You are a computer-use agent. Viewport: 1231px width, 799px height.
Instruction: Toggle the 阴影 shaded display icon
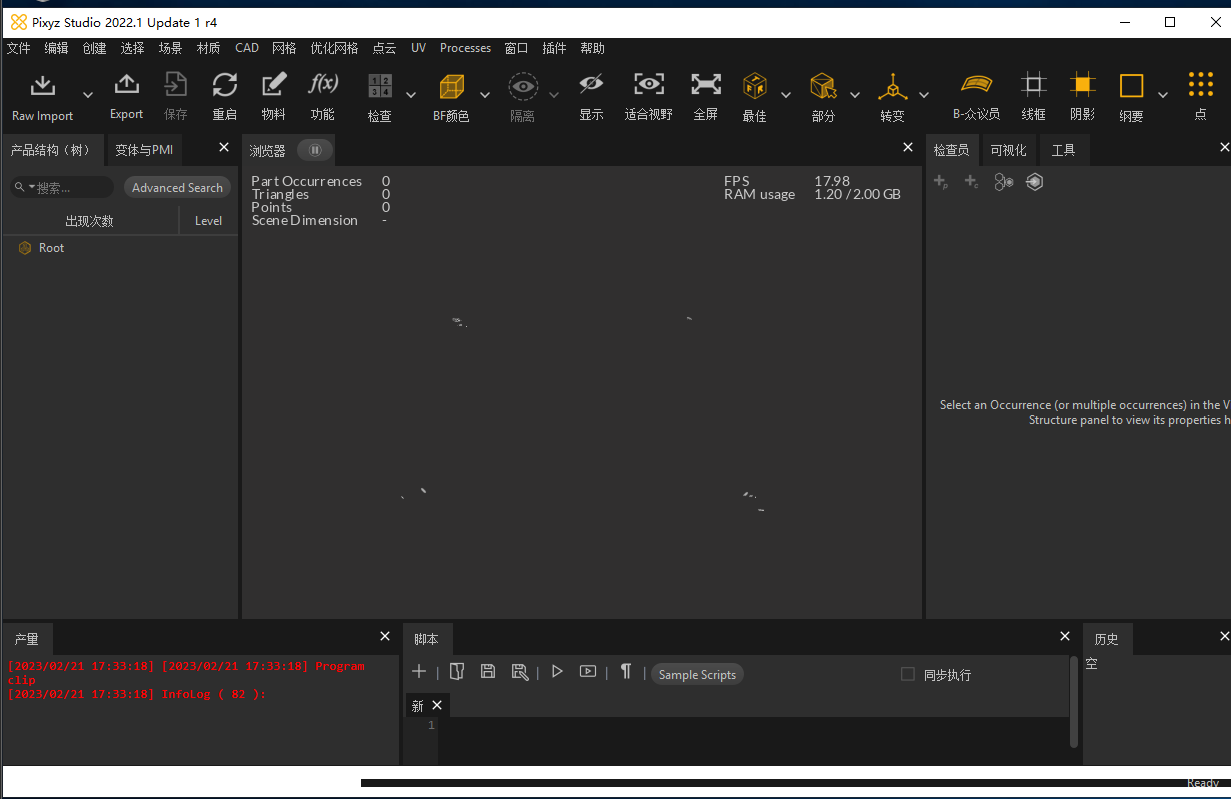pyautogui.click(x=1082, y=85)
